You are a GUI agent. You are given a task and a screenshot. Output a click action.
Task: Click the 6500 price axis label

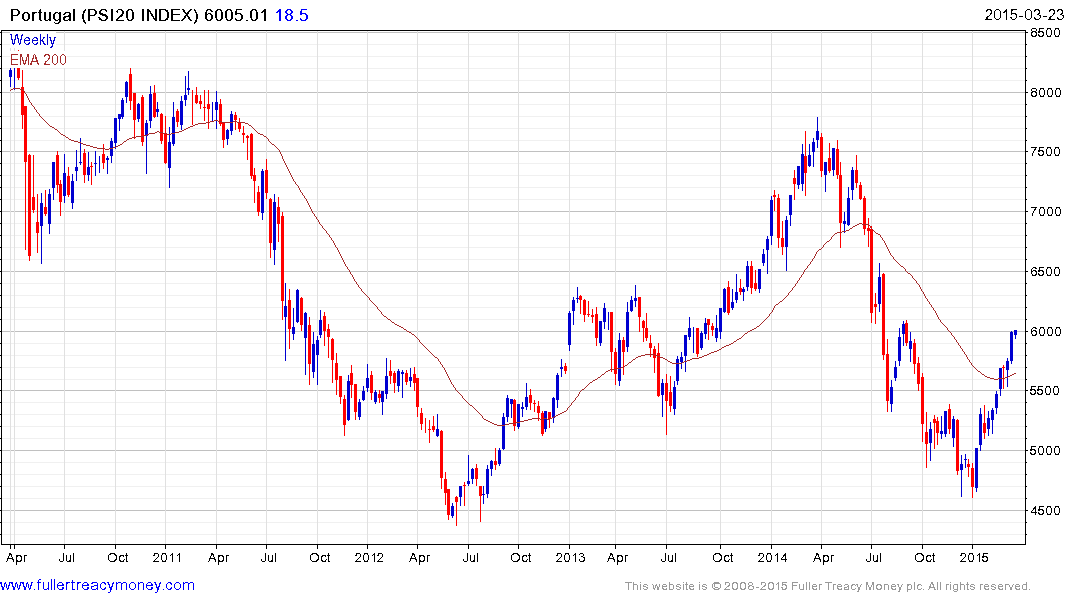[x=1046, y=272]
